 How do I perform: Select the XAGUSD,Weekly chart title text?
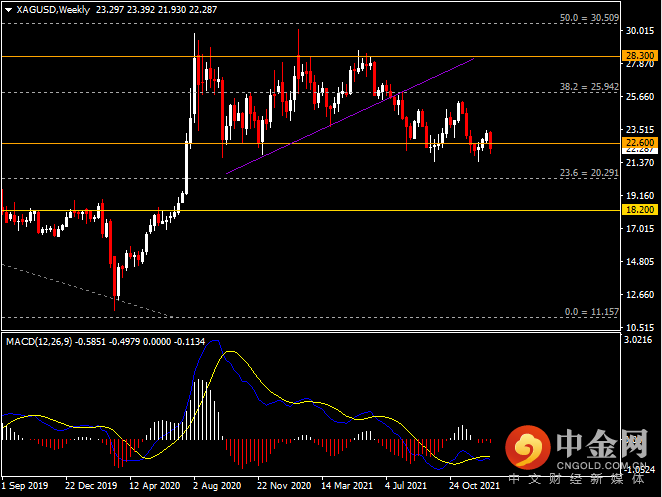click(x=53, y=9)
